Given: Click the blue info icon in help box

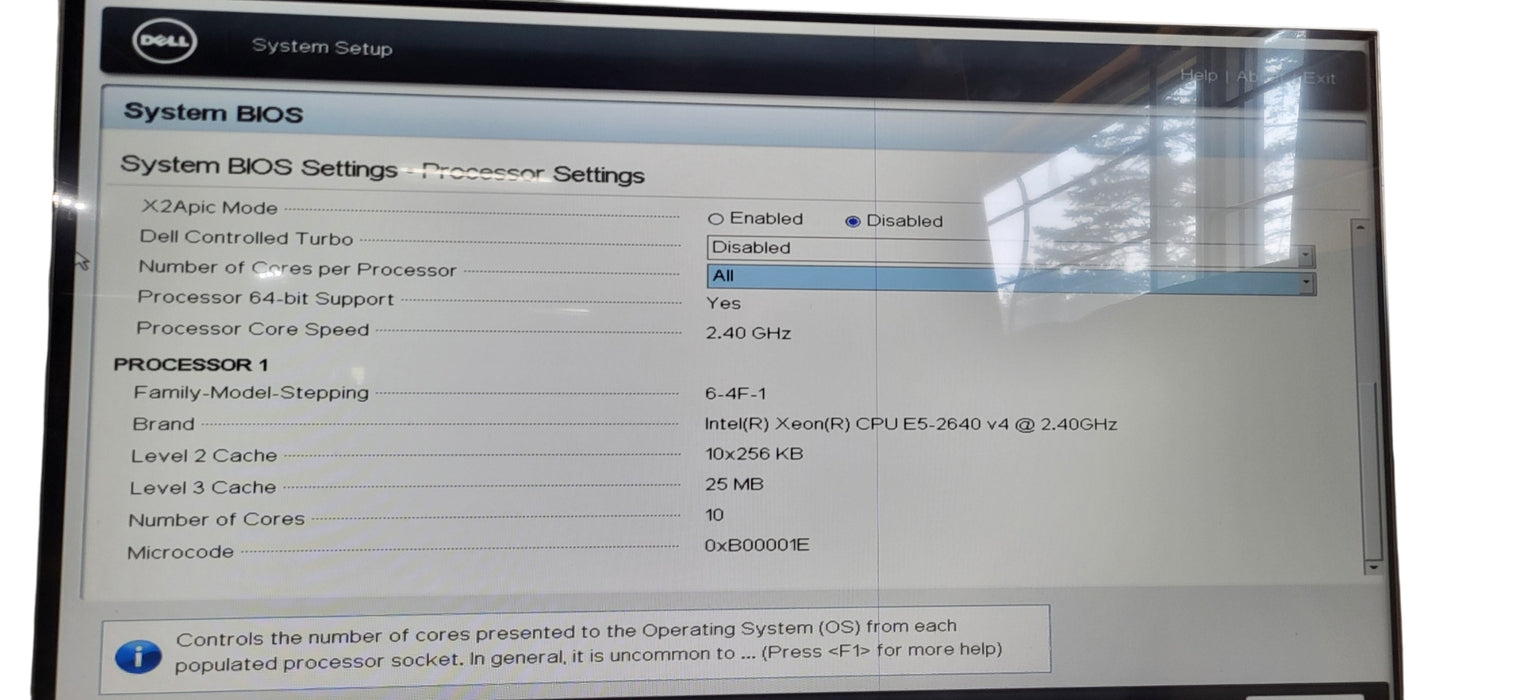Looking at the screenshot, I should click(x=138, y=656).
